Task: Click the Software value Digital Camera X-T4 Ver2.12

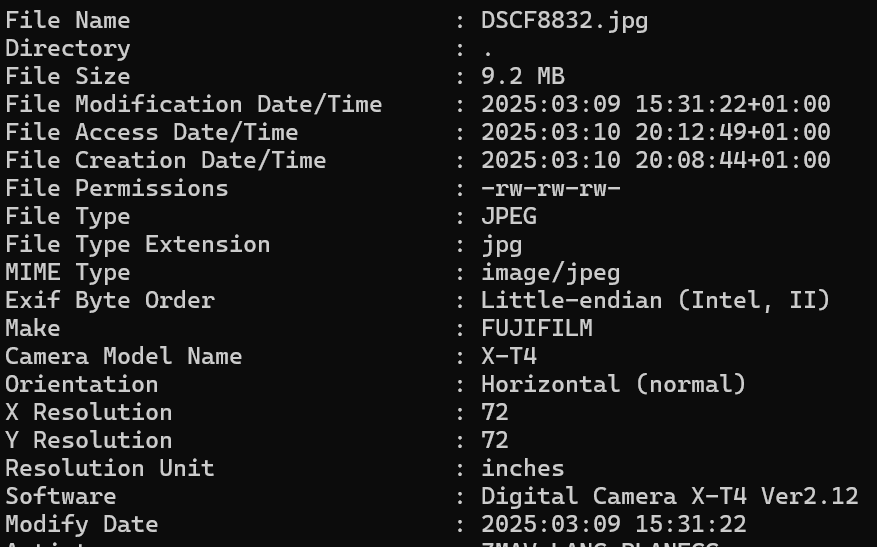Action: [669, 496]
